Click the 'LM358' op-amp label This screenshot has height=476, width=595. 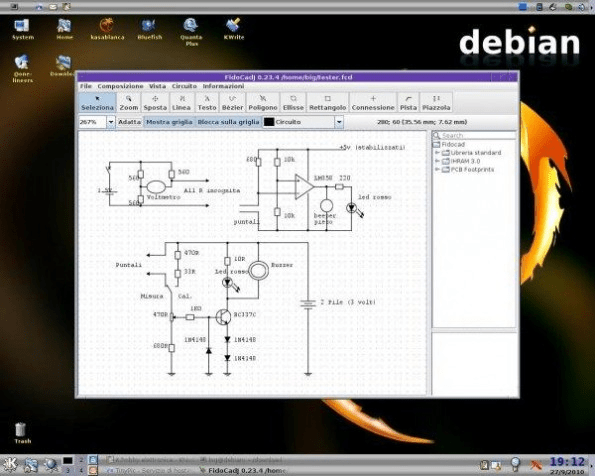click(323, 178)
